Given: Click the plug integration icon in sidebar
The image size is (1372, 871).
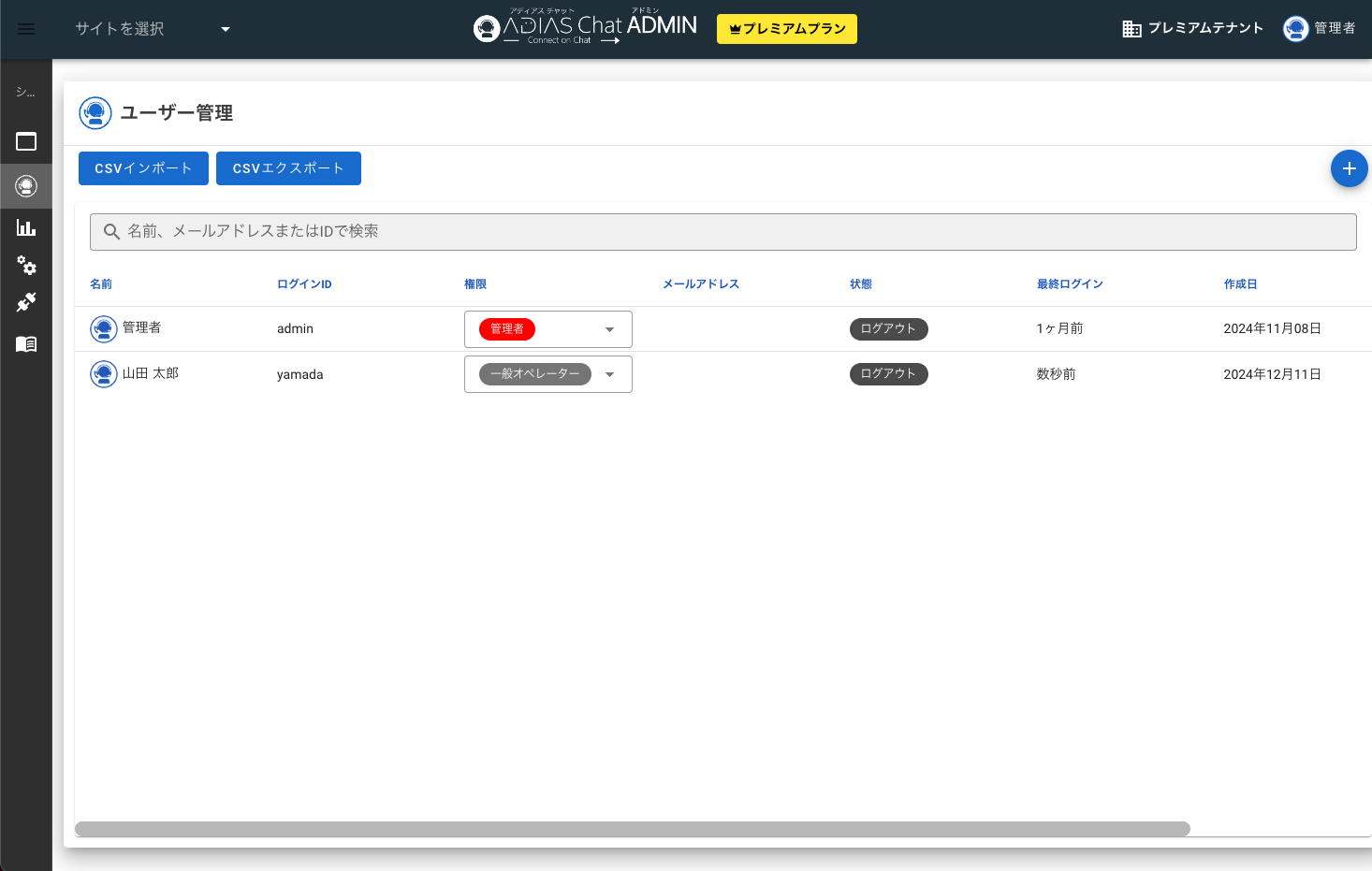Looking at the screenshot, I should click(26, 302).
